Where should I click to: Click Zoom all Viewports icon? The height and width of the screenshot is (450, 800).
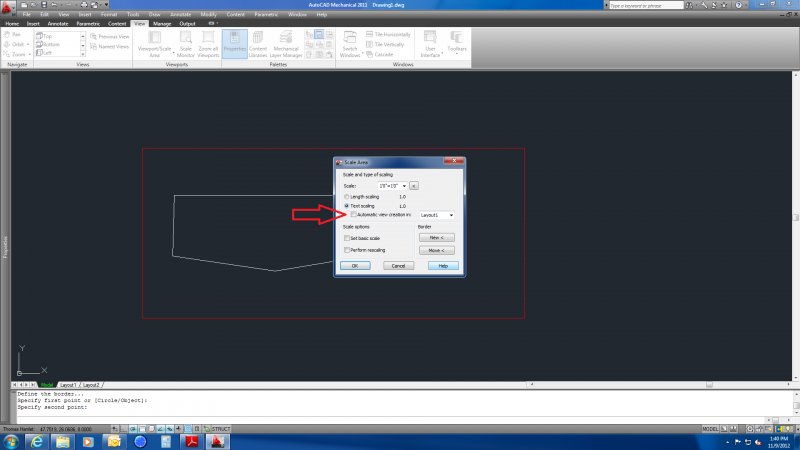[208, 44]
